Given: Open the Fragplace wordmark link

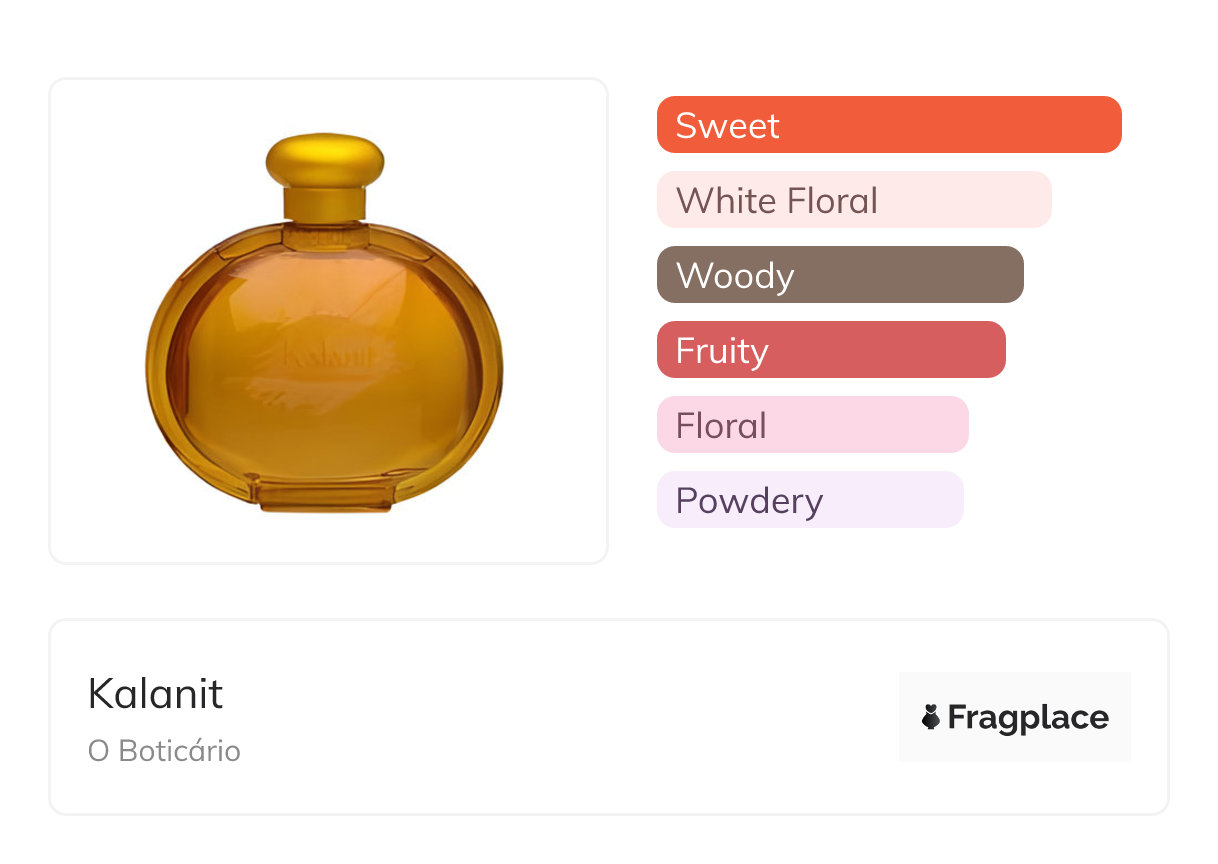Looking at the screenshot, I should click(x=1028, y=717).
